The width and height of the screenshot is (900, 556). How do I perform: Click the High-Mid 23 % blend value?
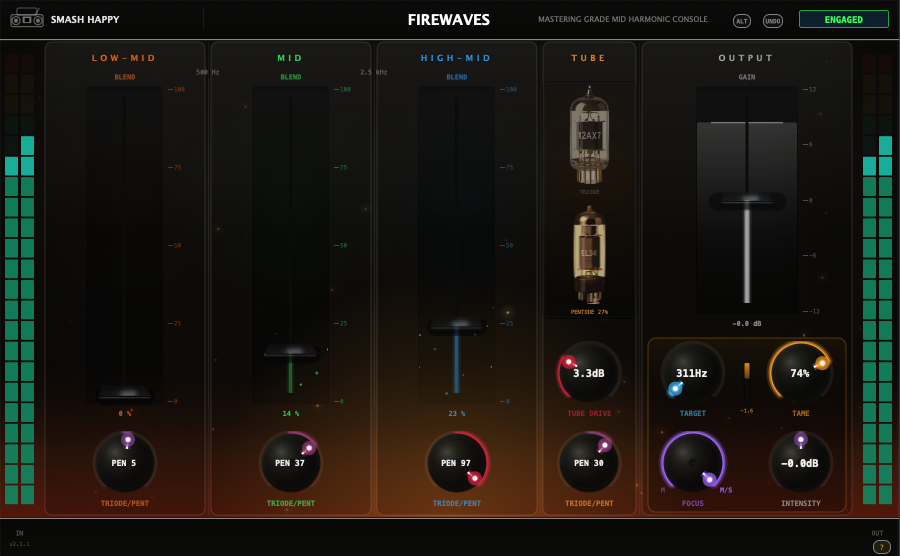(x=456, y=413)
